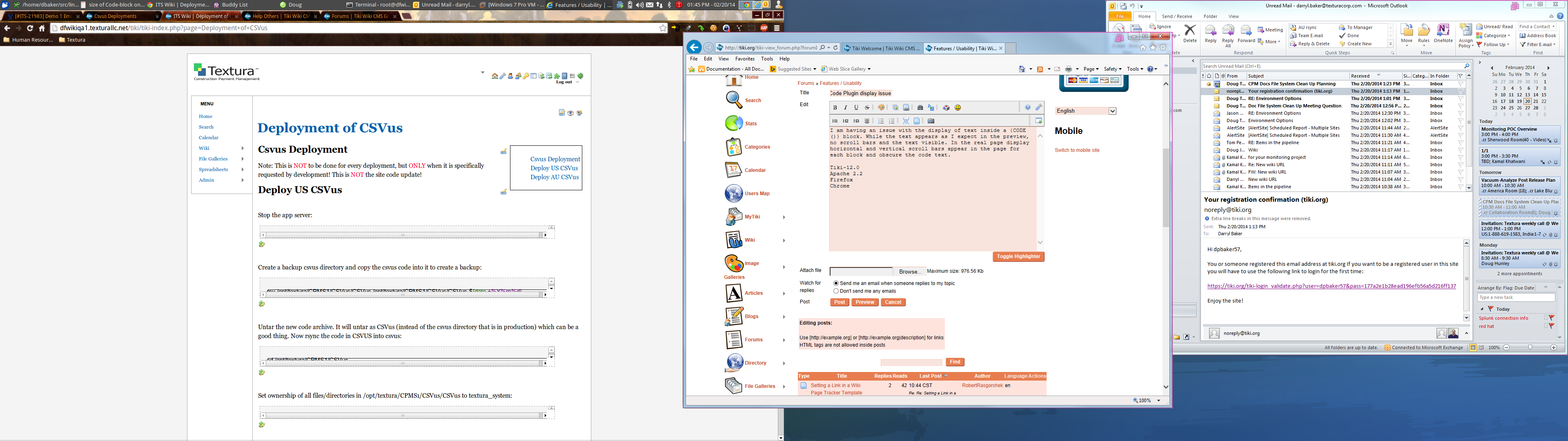This screenshot has width=1568, height=441.
Task: Click numbered list icon in Tiki editor
Action: pos(892,121)
